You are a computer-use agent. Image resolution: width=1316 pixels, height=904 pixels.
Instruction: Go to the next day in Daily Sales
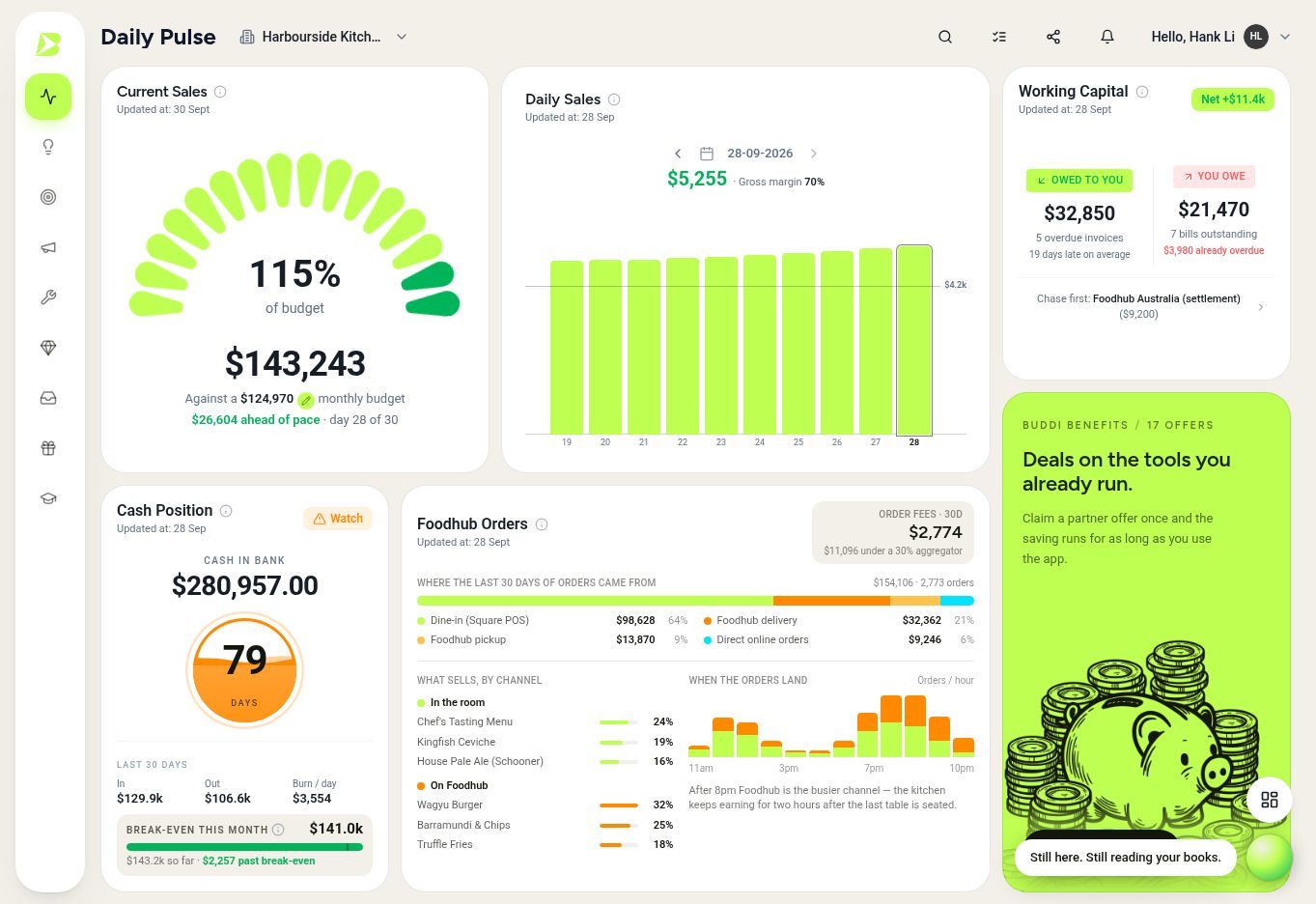[x=814, y=154]
